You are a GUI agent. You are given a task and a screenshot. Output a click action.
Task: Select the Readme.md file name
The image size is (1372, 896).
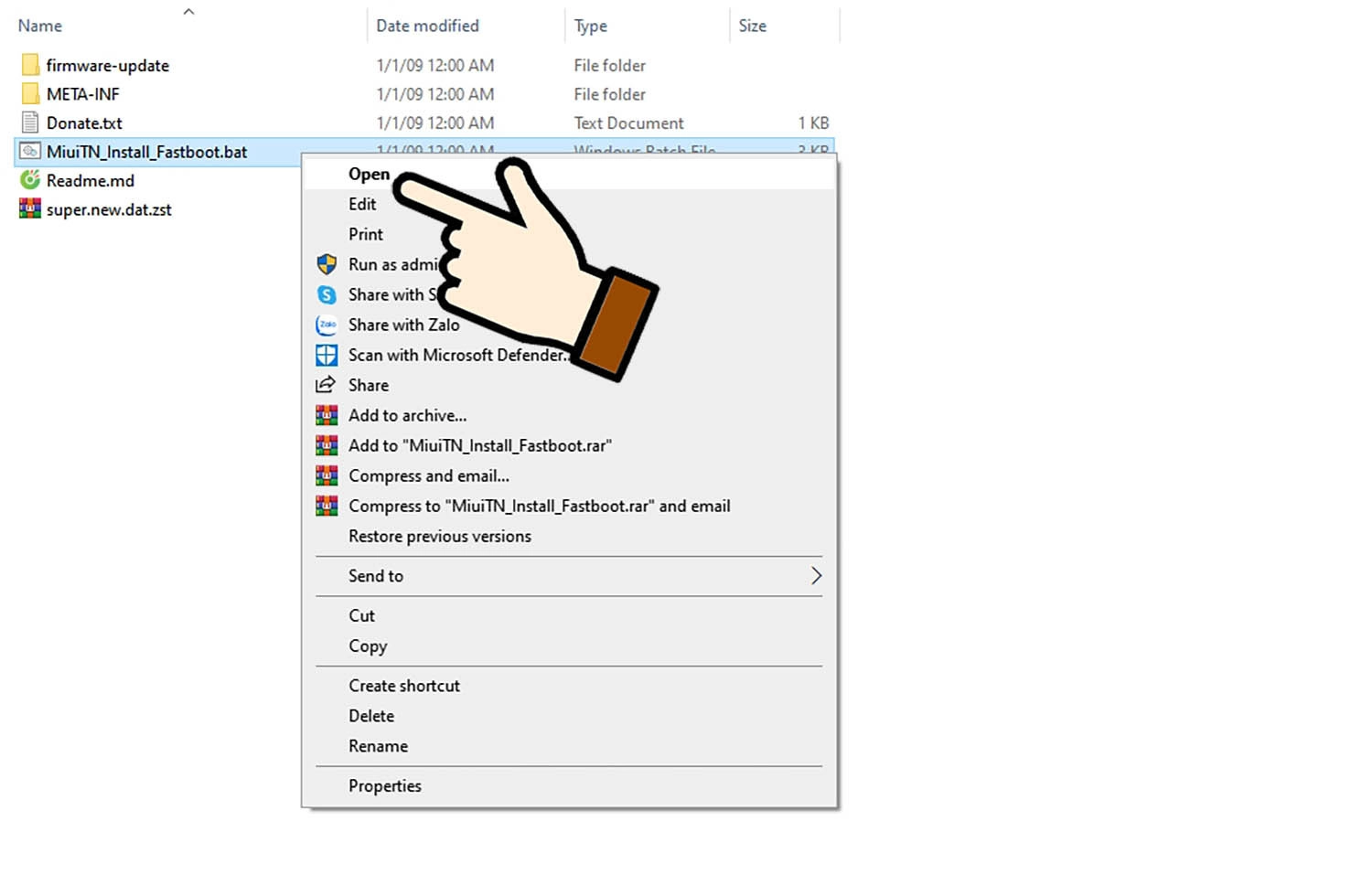point(91,180)
